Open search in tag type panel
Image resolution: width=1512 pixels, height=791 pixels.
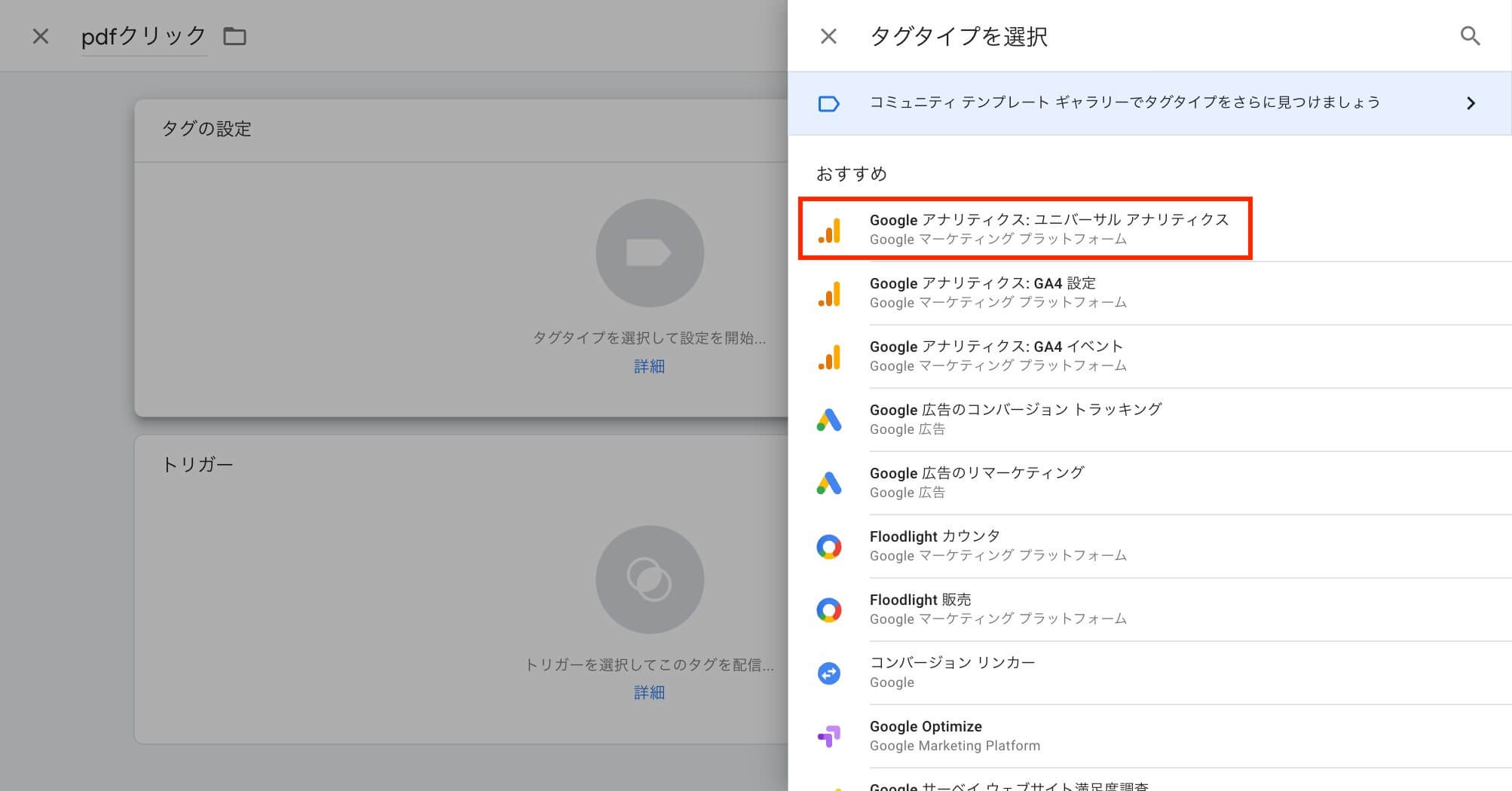[x=1470, y=36]
